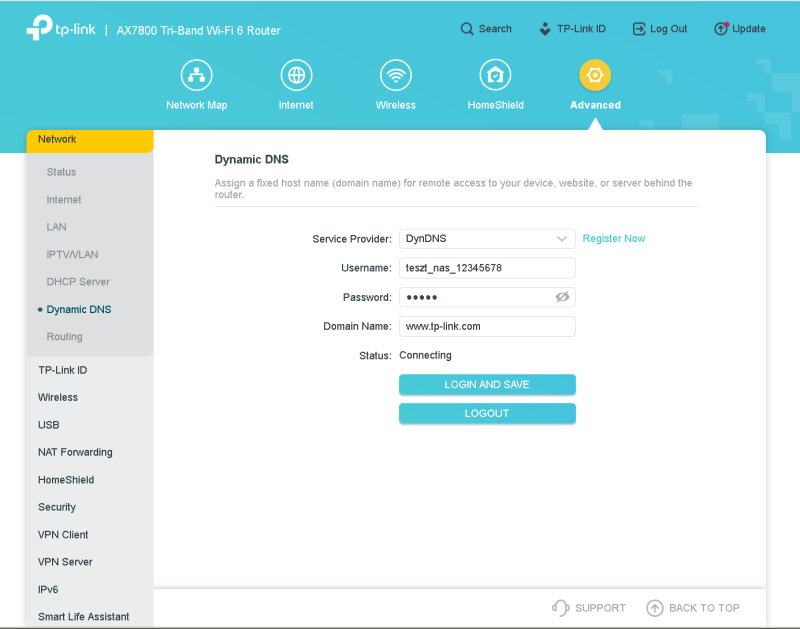
Task: Click the Internet top tab label
Action: tap(296, 105)
